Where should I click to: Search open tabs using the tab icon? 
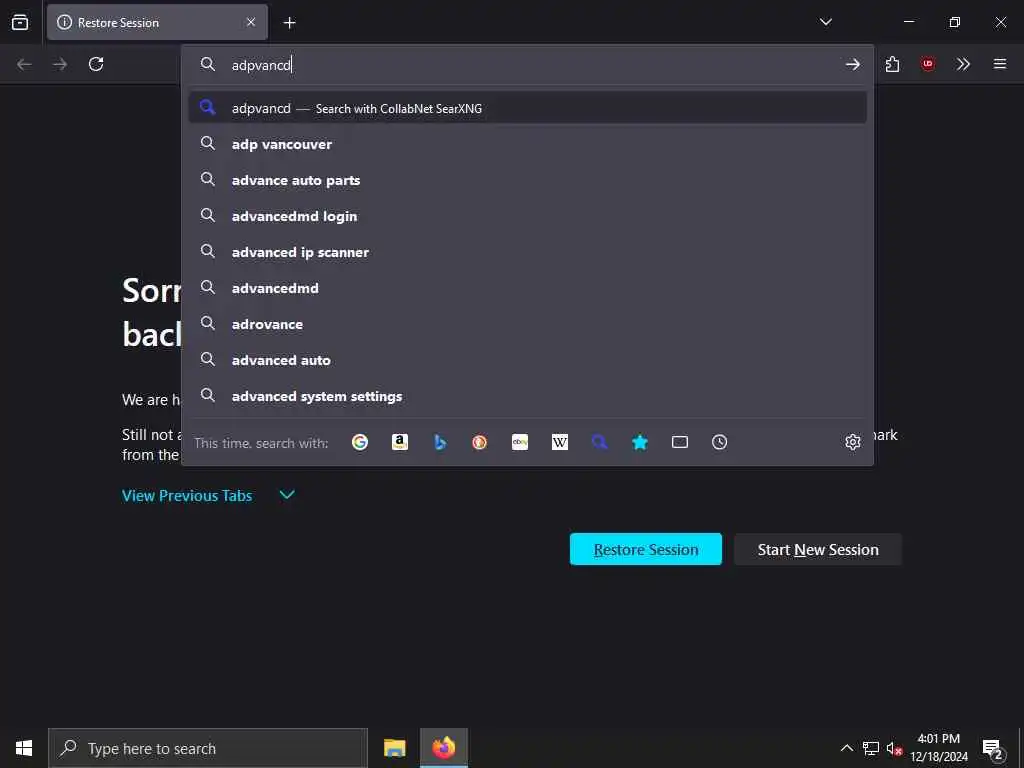(680, 442)
